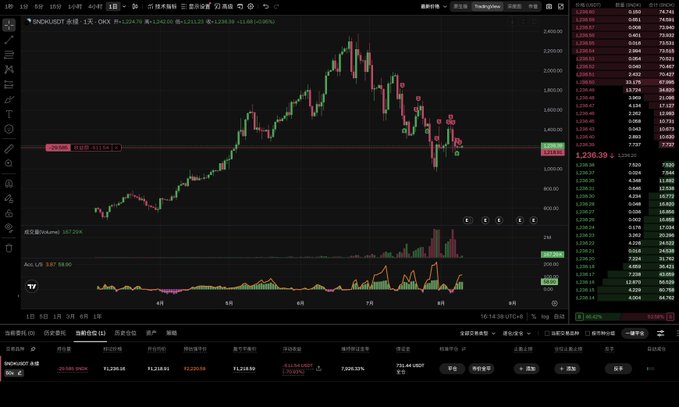Open the advanced chart option

click(x=223, y=6)
